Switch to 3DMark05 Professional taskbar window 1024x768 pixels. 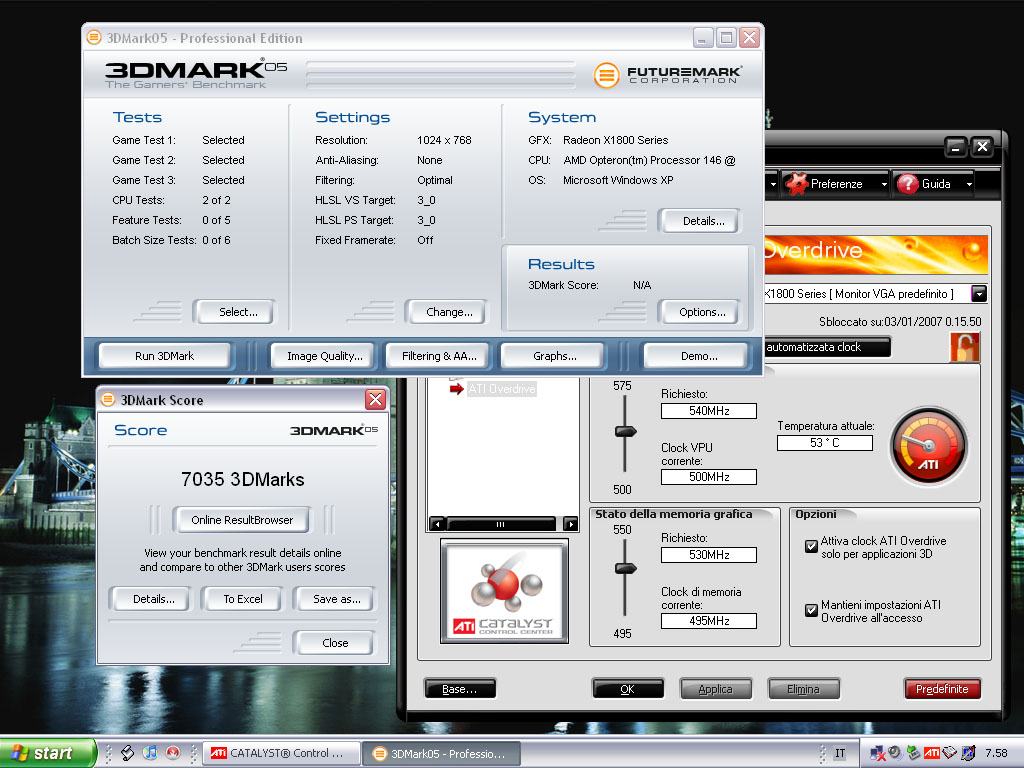pos(441,754)
